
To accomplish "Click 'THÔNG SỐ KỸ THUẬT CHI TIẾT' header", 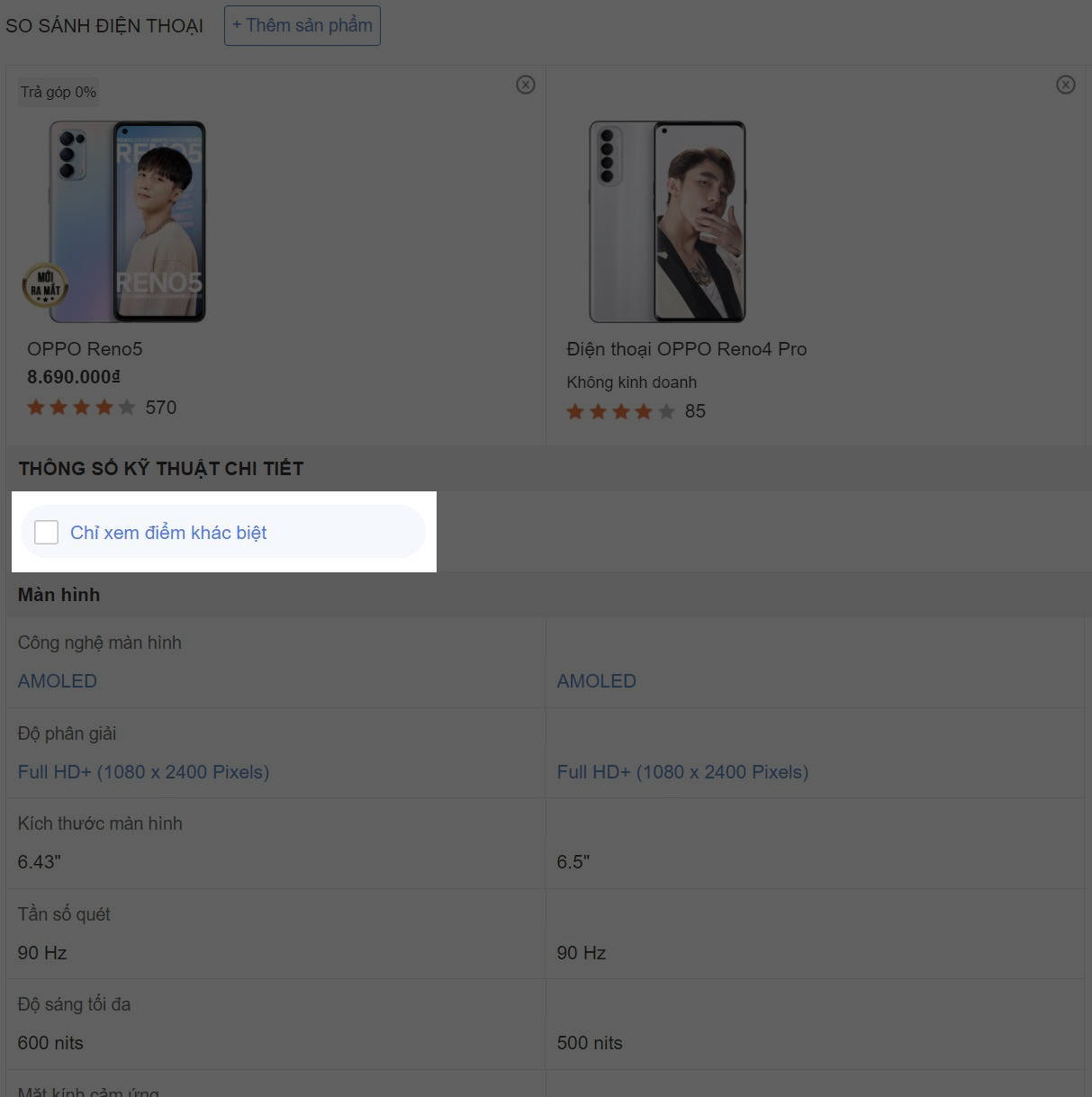I will click(161, 469).
